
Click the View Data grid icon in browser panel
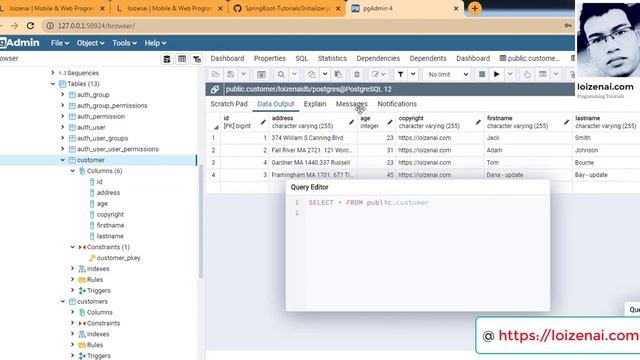point(182,59)
